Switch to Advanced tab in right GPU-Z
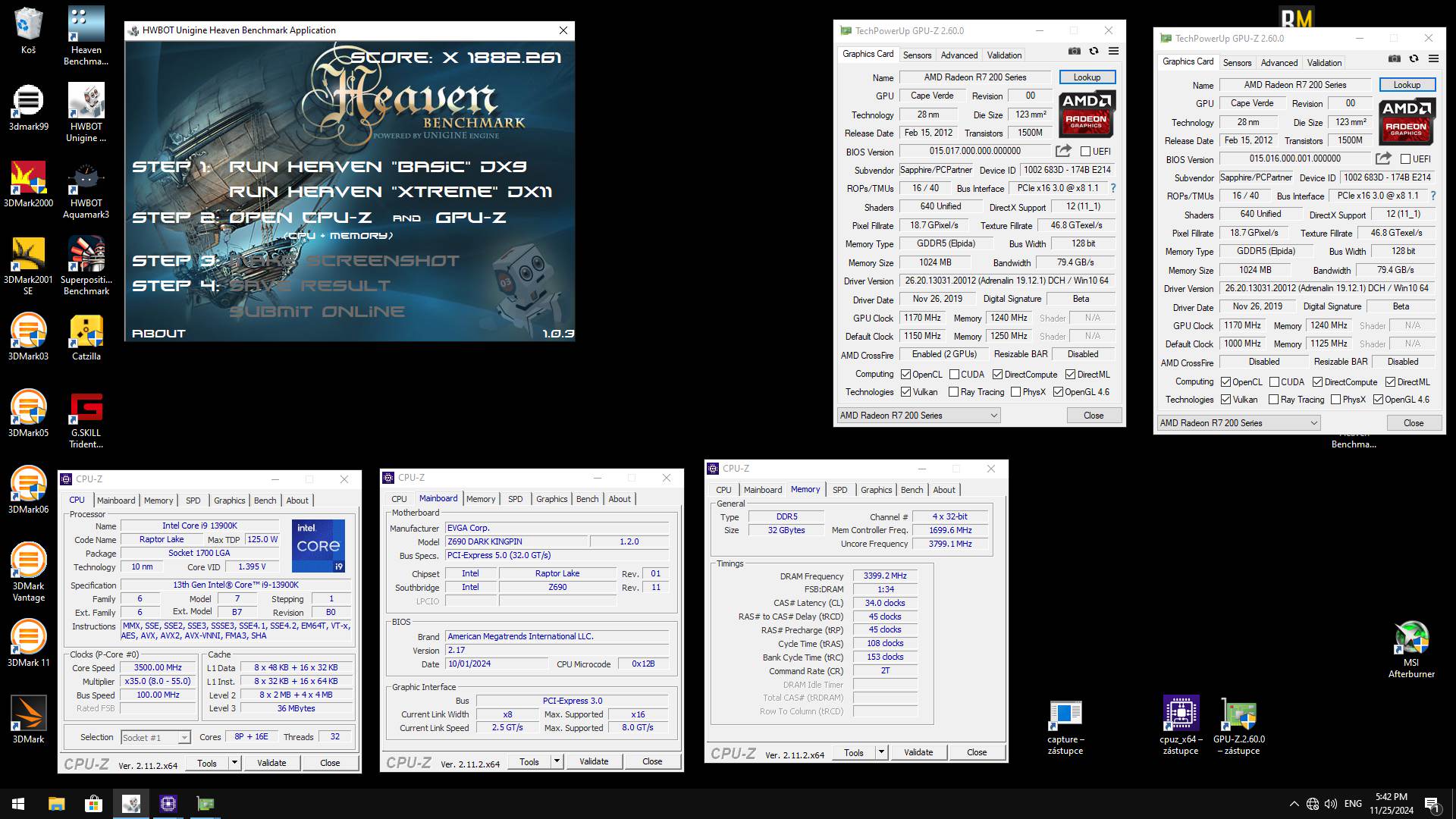1456x819 pixels. coord(1279,62)
